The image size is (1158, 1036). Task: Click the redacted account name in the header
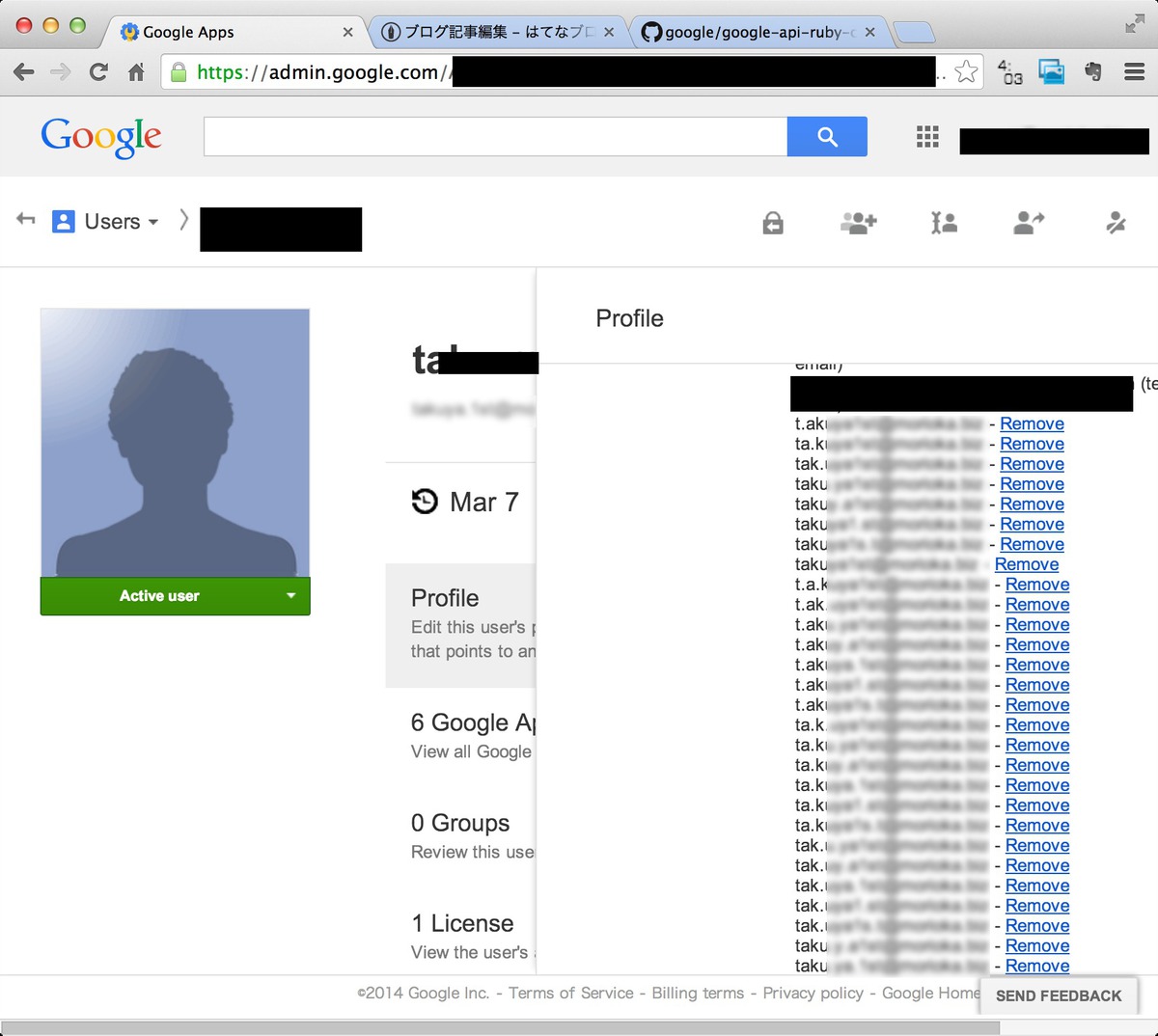click(x=1054, y=141)
